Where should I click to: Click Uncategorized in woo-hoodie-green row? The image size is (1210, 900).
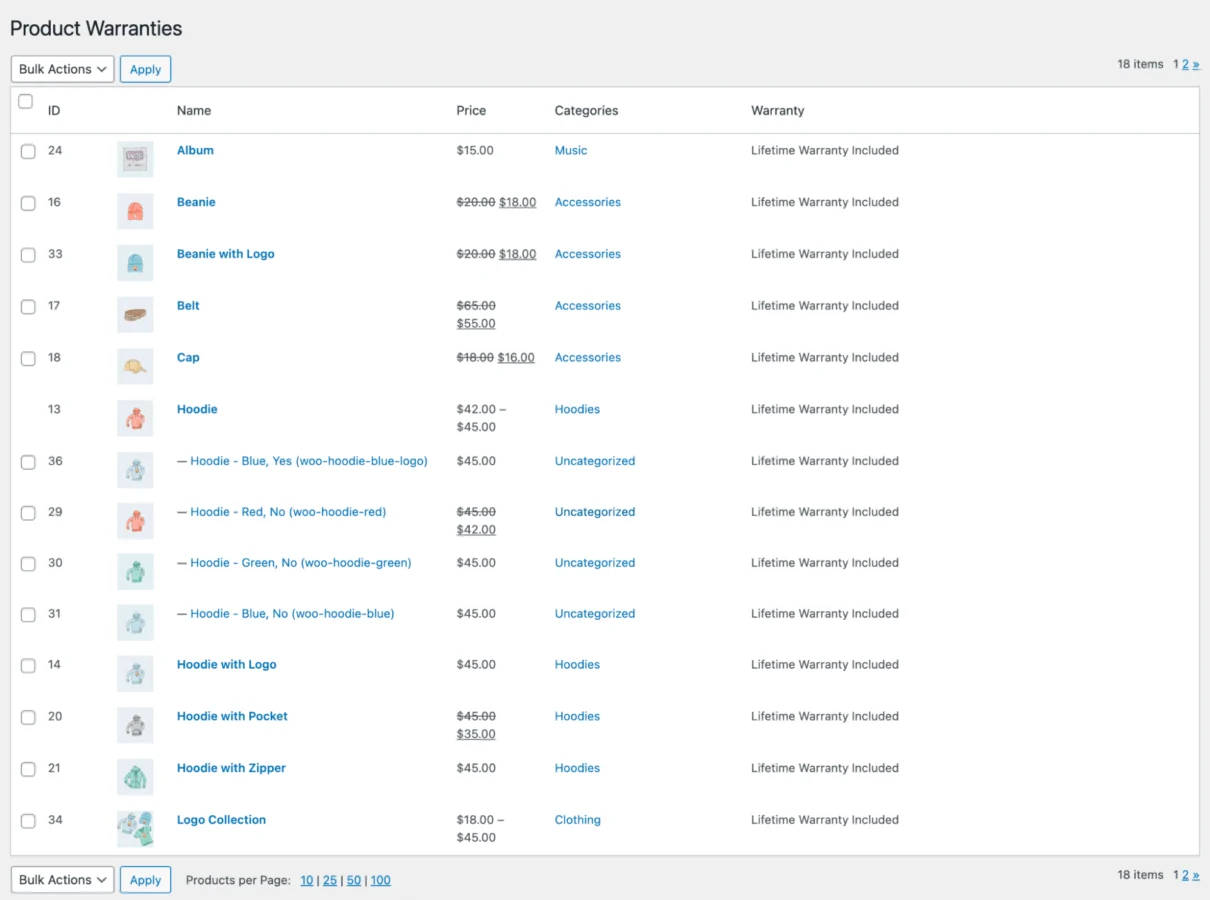click(595, 563)
